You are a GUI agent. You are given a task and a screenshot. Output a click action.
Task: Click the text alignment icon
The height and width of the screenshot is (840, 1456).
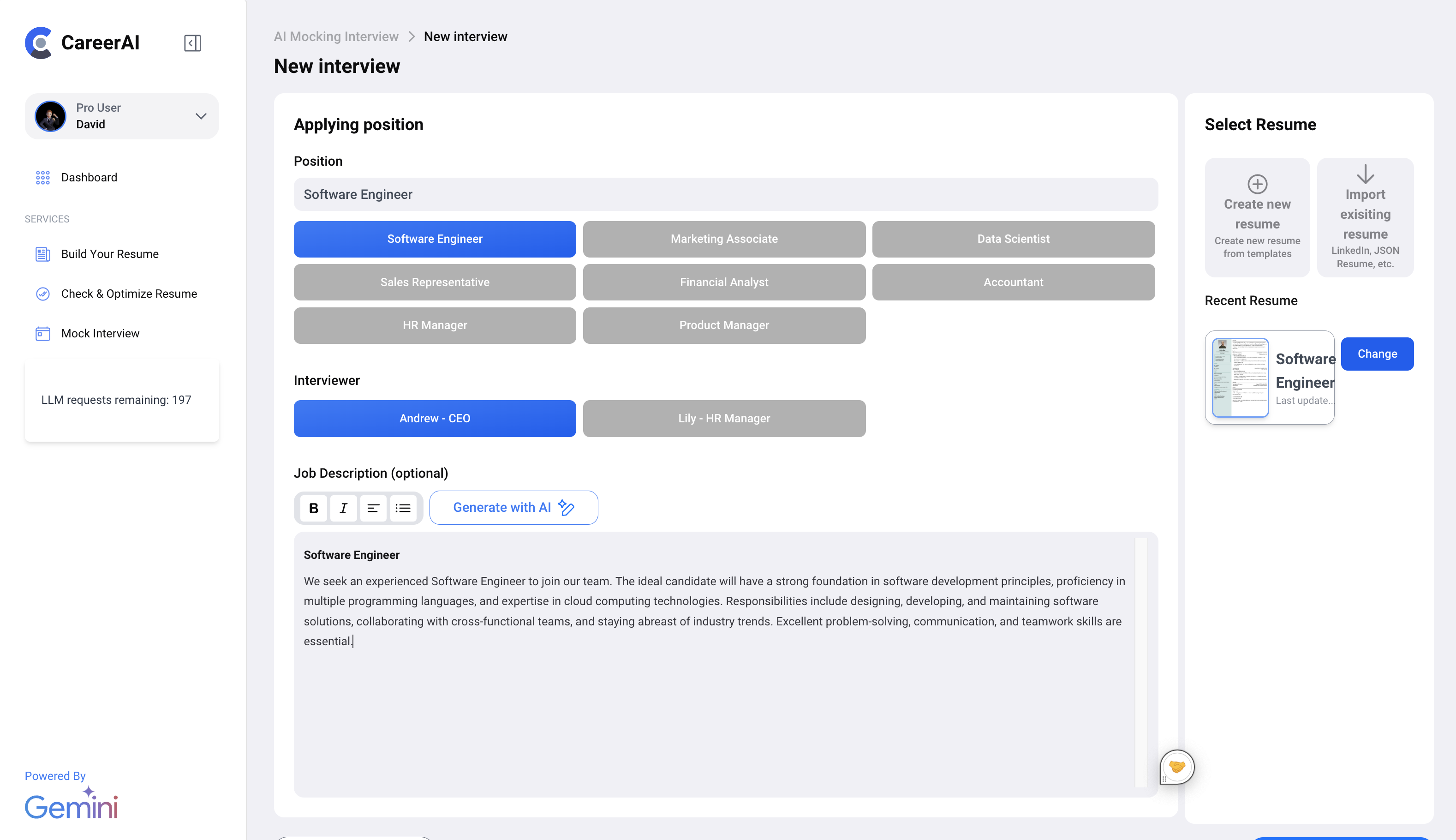373,508
